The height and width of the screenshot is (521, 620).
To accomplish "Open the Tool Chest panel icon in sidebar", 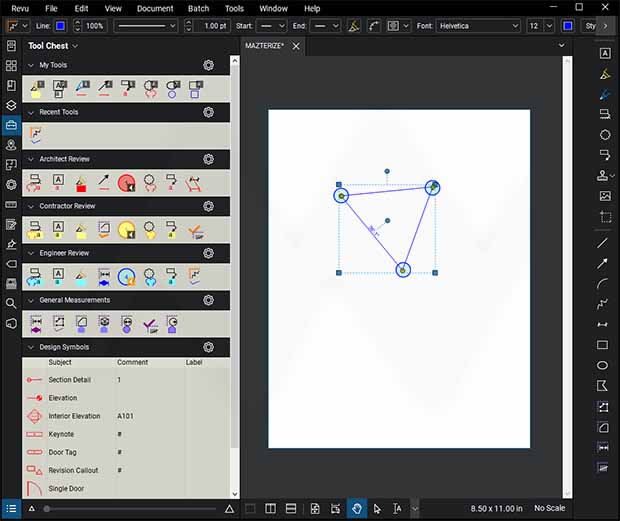I will (11, 125).
